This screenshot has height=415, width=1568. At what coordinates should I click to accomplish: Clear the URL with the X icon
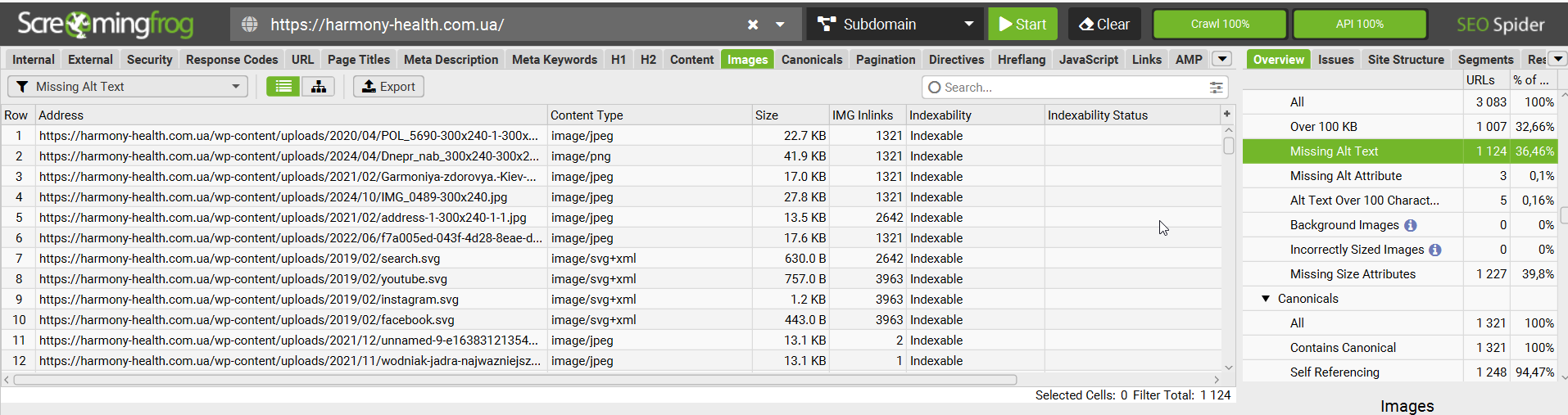point(753,25)
